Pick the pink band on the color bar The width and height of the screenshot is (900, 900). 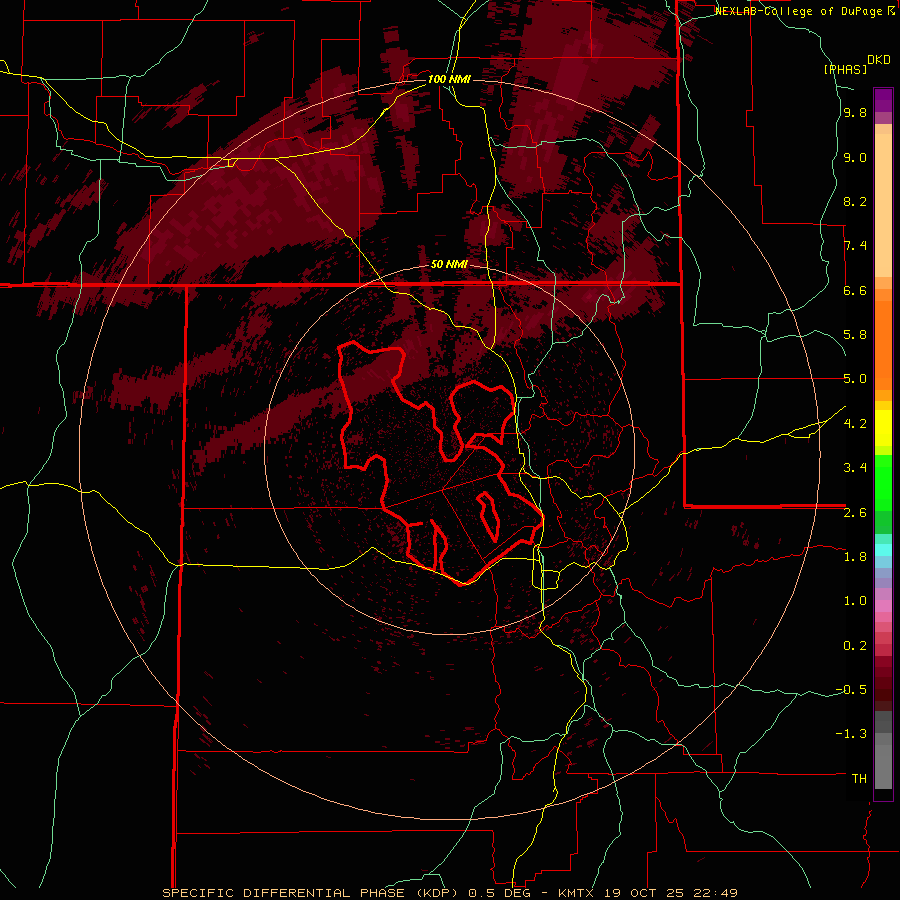click(x=883, y=606)
